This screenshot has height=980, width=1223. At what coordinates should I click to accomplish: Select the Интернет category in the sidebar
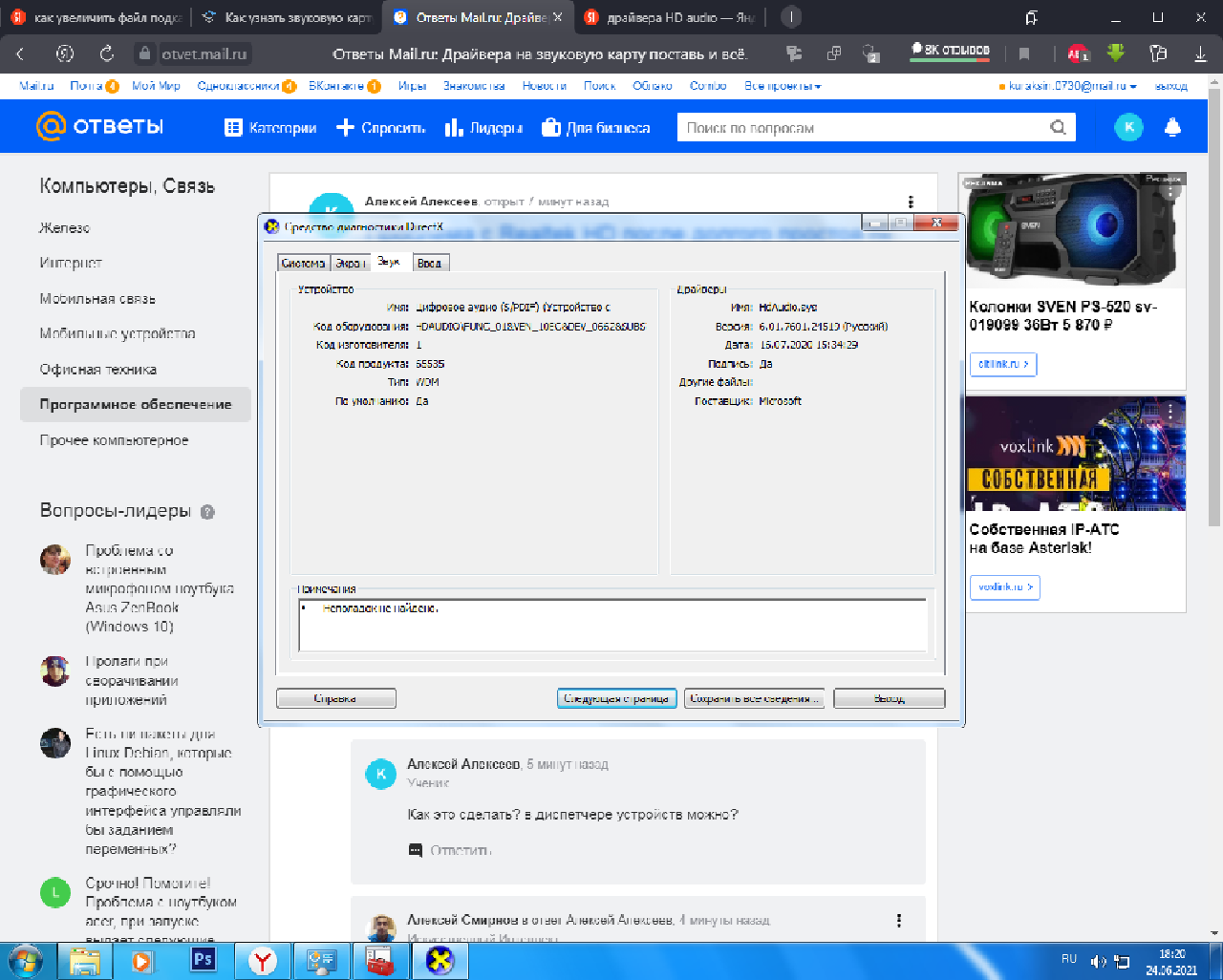click(71, 264)
